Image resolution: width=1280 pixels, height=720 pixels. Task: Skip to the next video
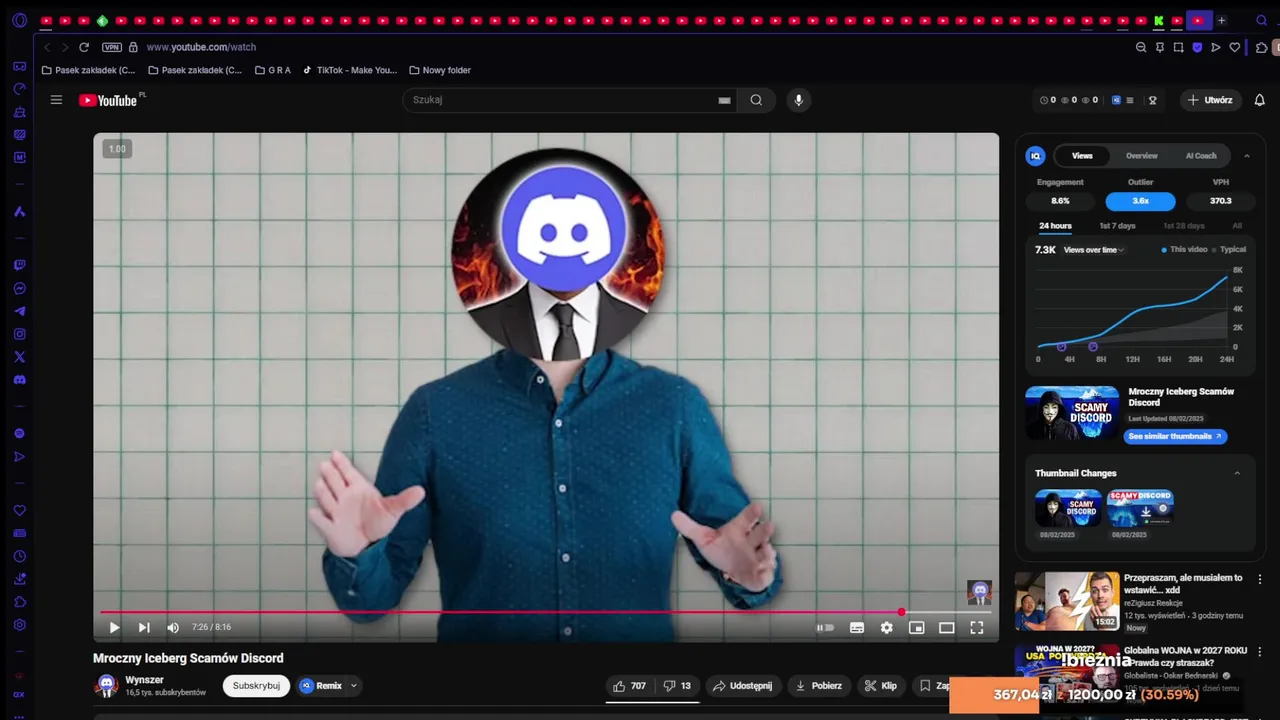click(x=144, y=627)
